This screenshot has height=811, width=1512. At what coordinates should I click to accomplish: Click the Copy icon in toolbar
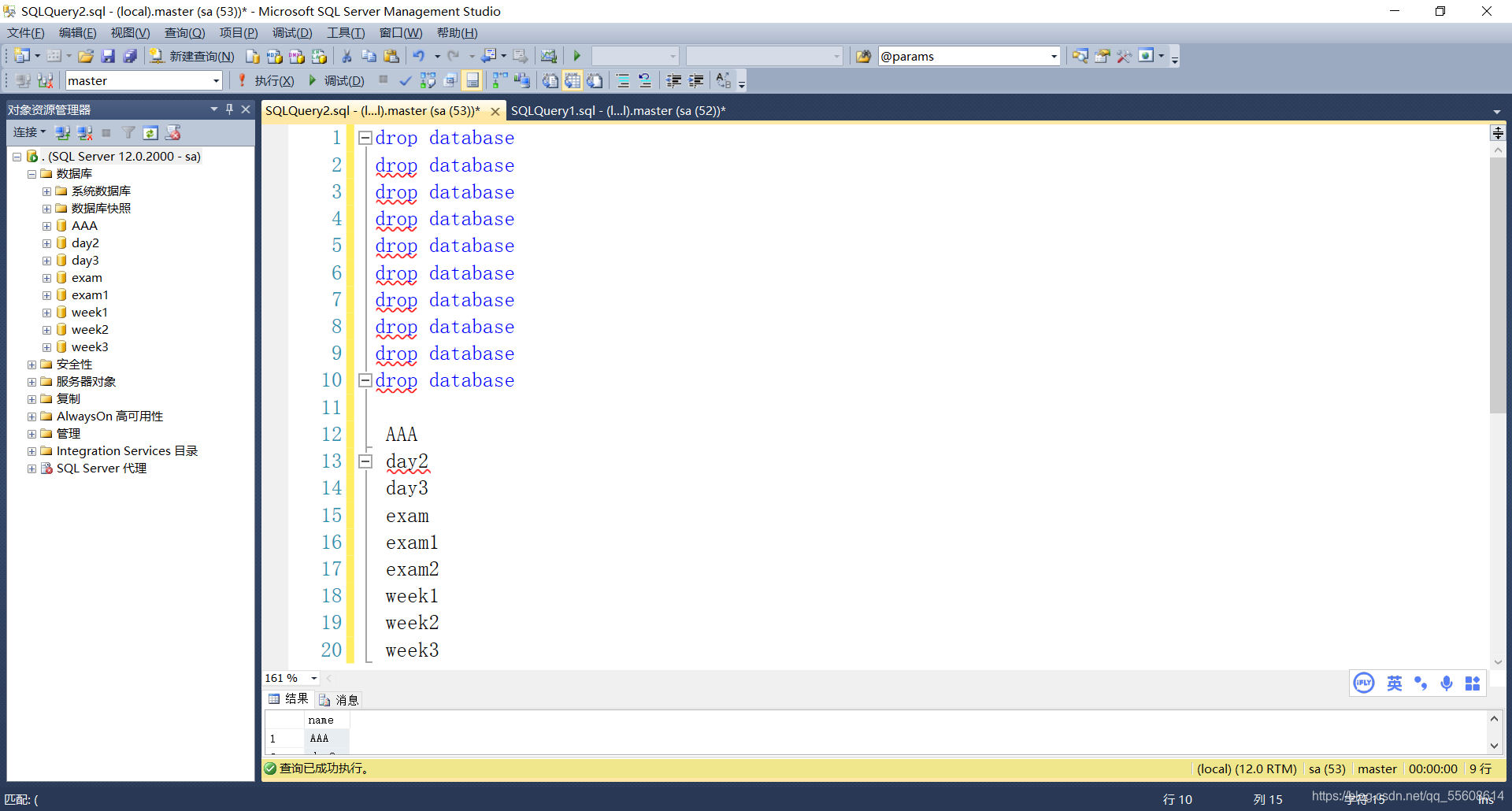[369, 56]
